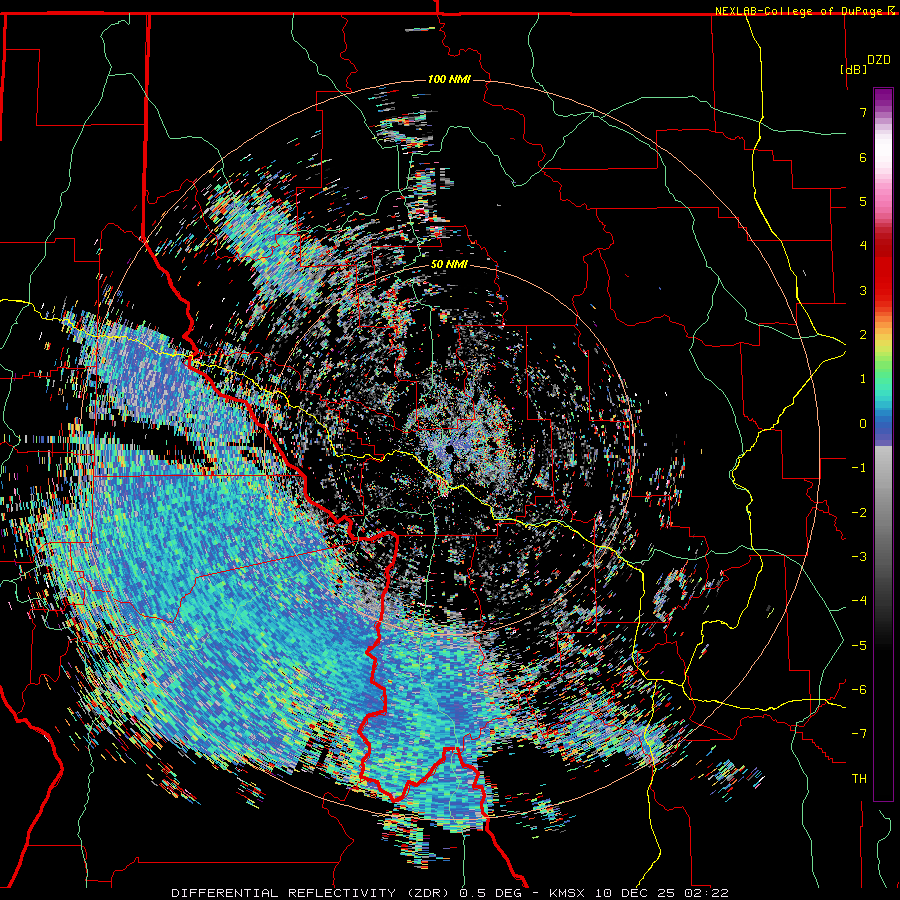Viewport: 900px width, 900px height.
Task: Click the 5 value on the color scale
Action: coord(863,201)
